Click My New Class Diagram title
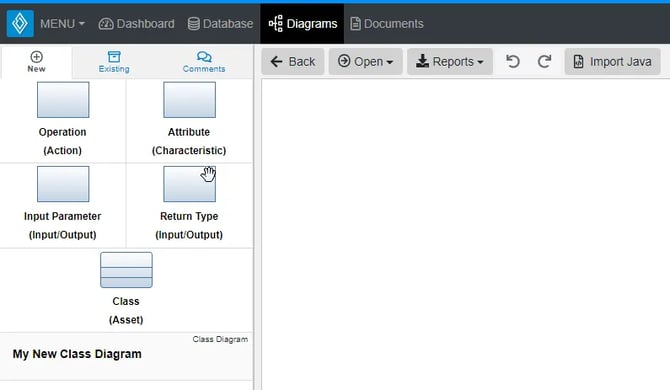The height and width of the screenshot is (390, 670). [x=77, y=354]
